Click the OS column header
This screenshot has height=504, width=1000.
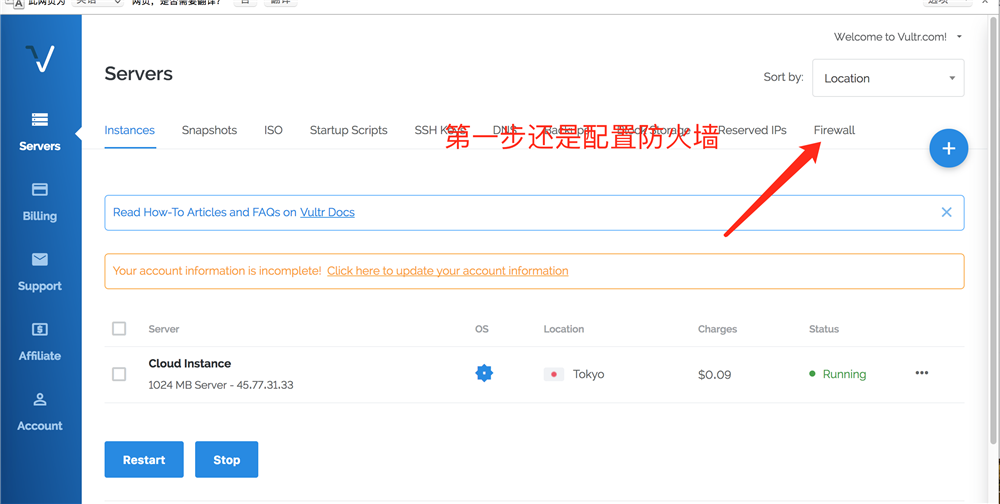[482, 329]
